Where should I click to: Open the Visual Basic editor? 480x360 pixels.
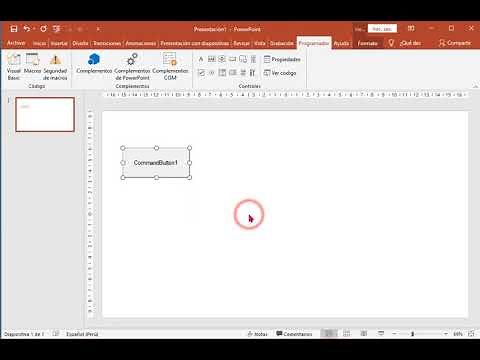point(14,67)
